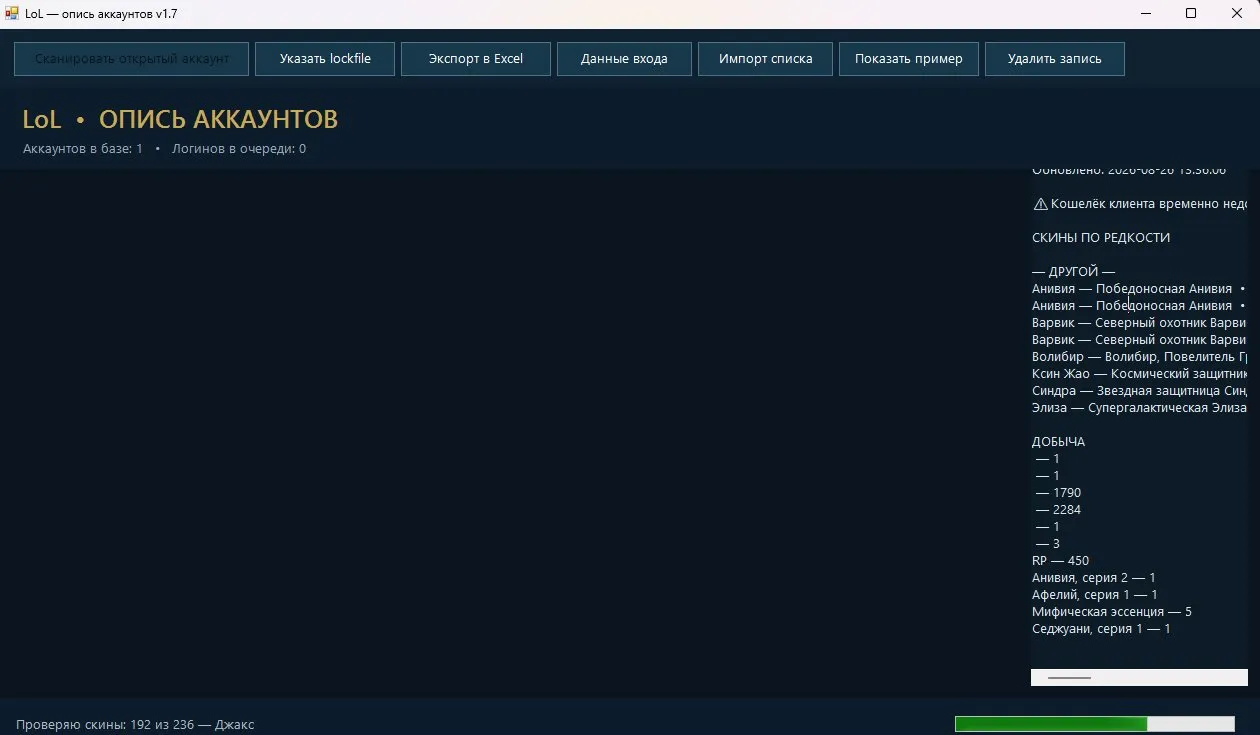The image size is (1260, 735).
Task: Delete the entry with Удалить запись
Action: (x=1055, y=59)
